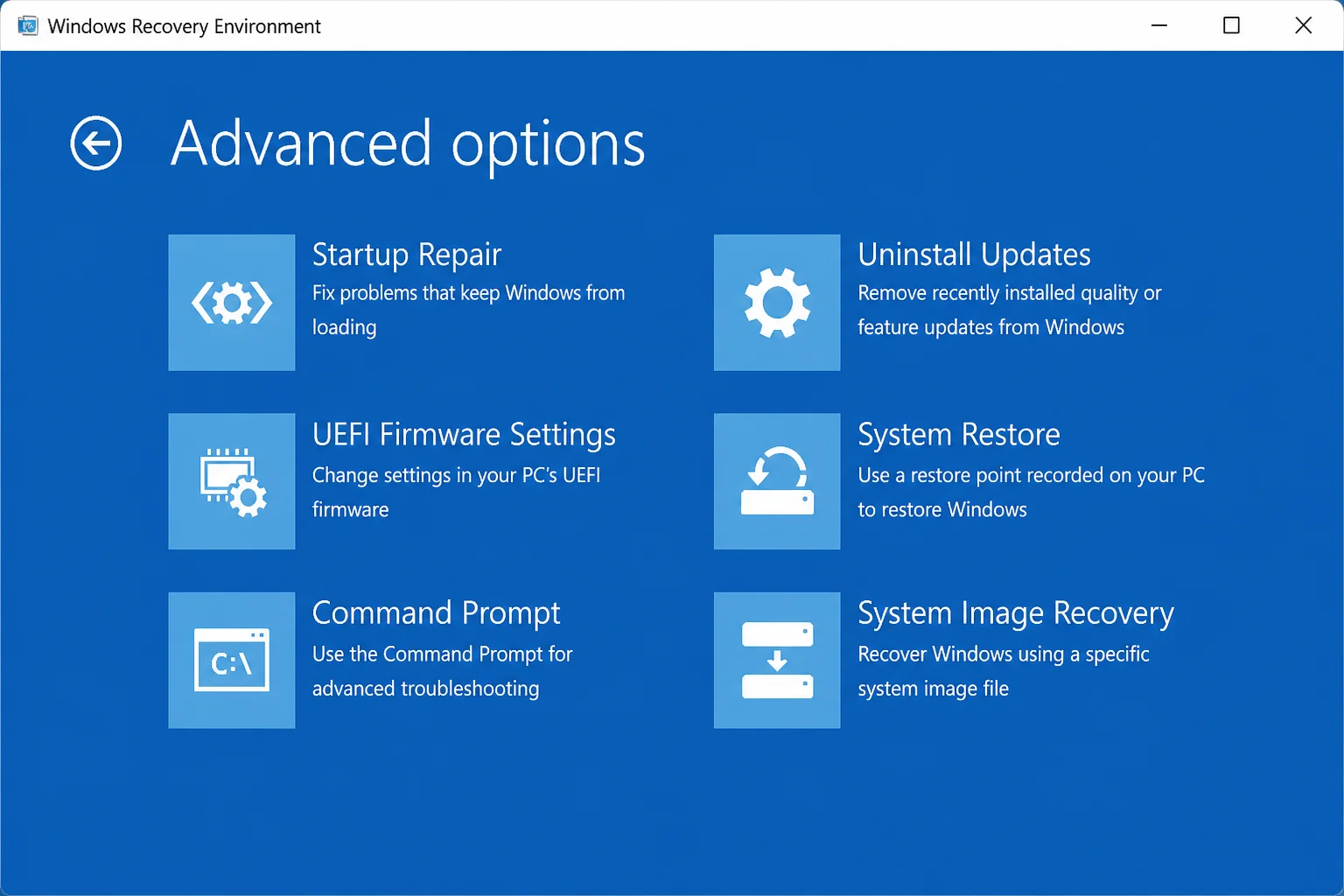The width and height of the screenshot is (1344, 896).
Task: Click "Fix problems that keep Windows from loading"
Action: pyautogui.click(x=469, y=310)
